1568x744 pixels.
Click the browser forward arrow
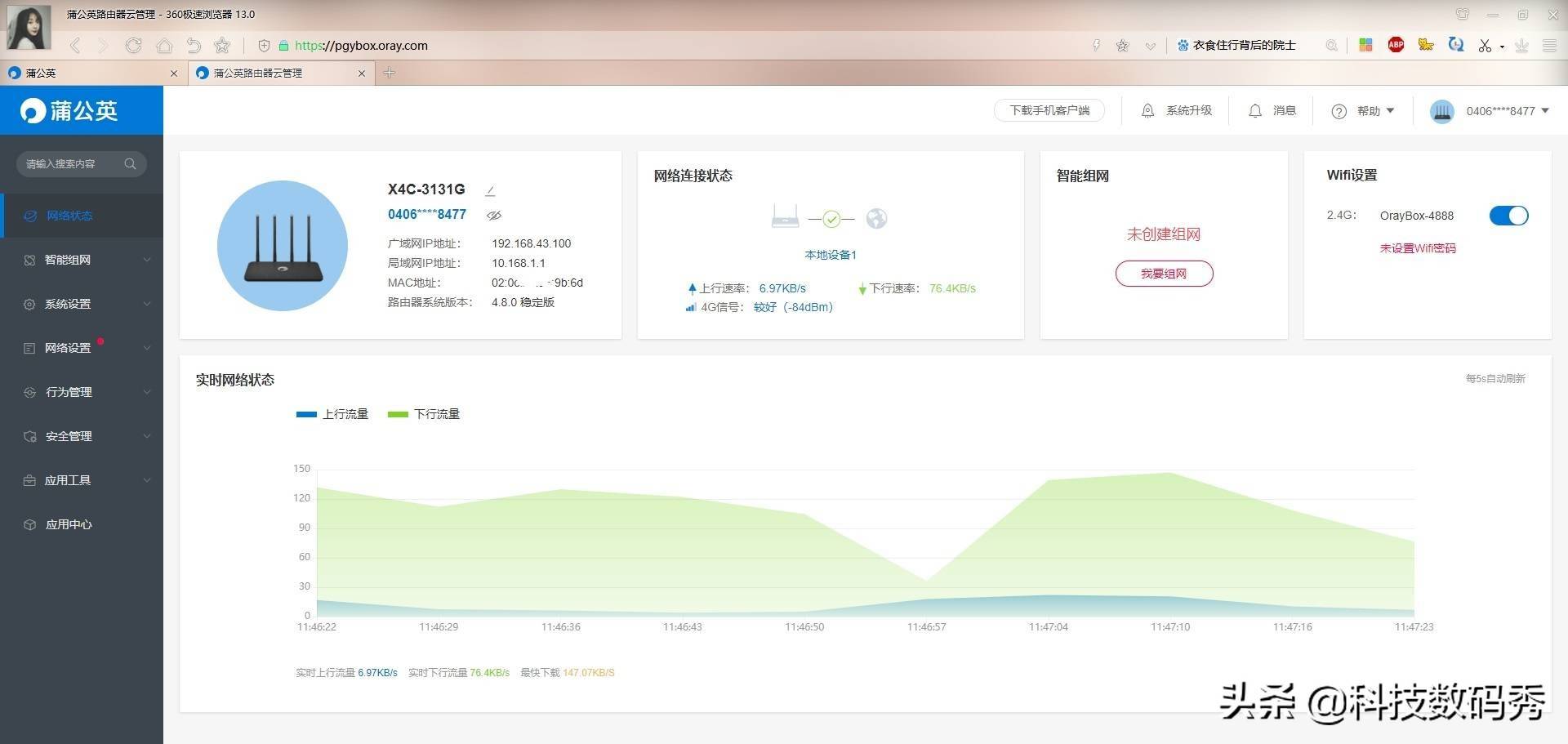[x=103, y=46]
